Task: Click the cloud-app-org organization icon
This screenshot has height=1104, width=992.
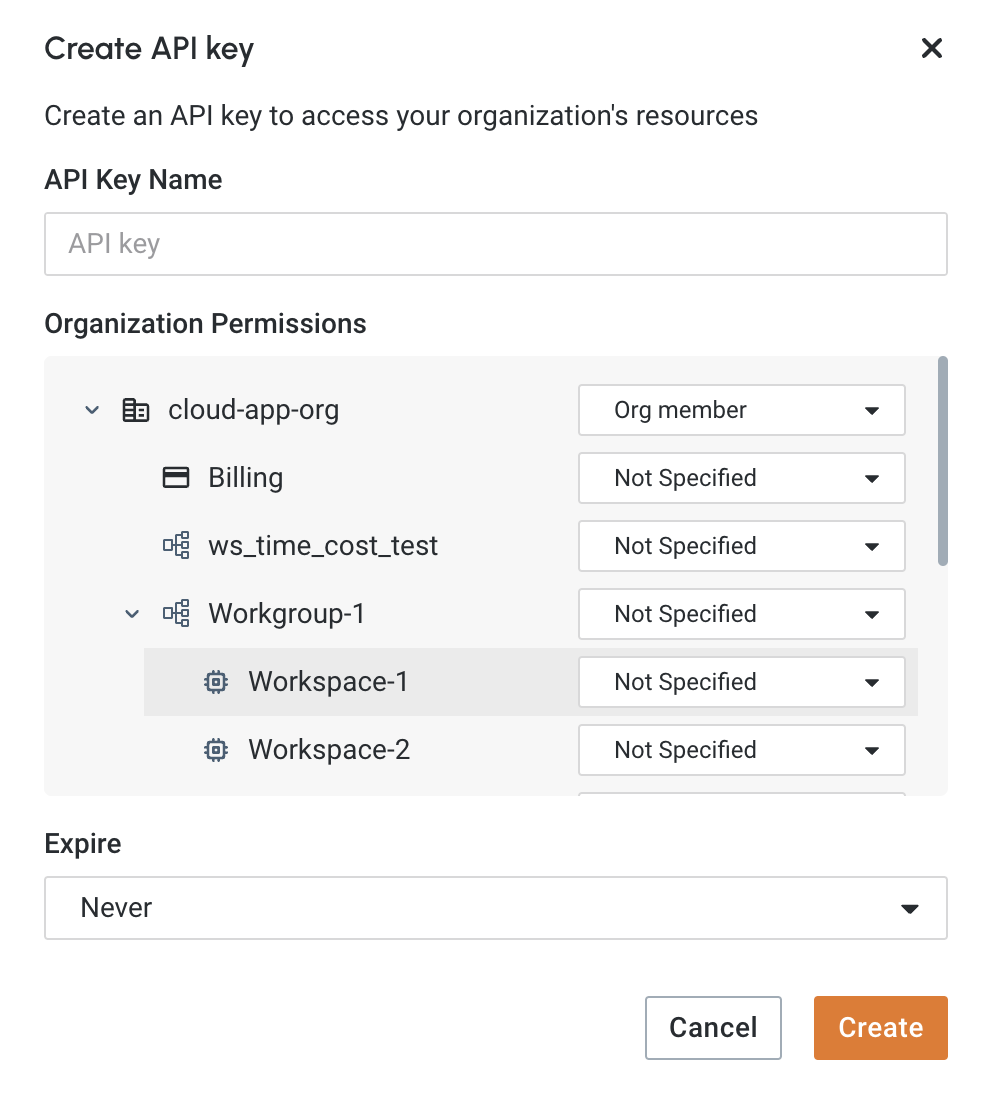Action: 136,410
